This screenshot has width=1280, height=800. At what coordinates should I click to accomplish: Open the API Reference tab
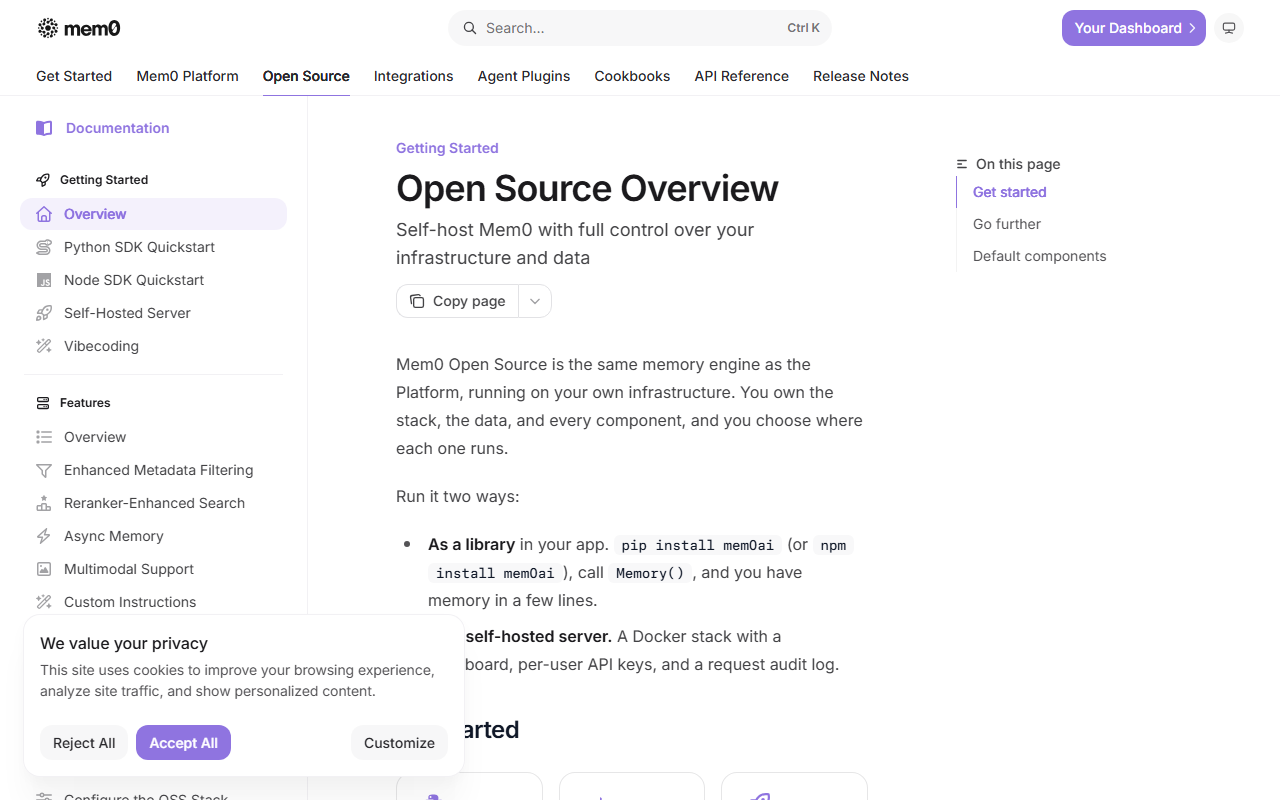click(742, 76)
